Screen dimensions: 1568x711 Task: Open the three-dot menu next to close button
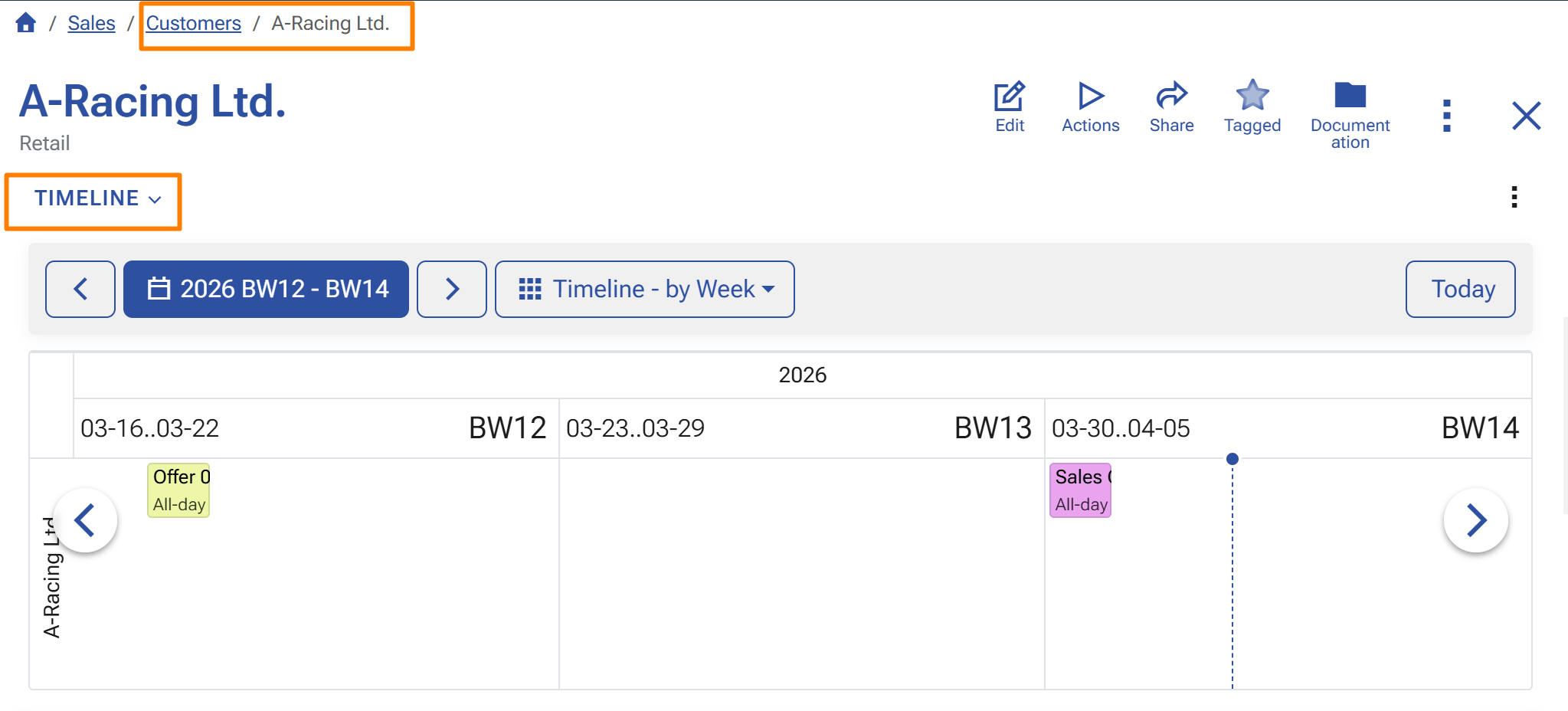point(1446,115)
